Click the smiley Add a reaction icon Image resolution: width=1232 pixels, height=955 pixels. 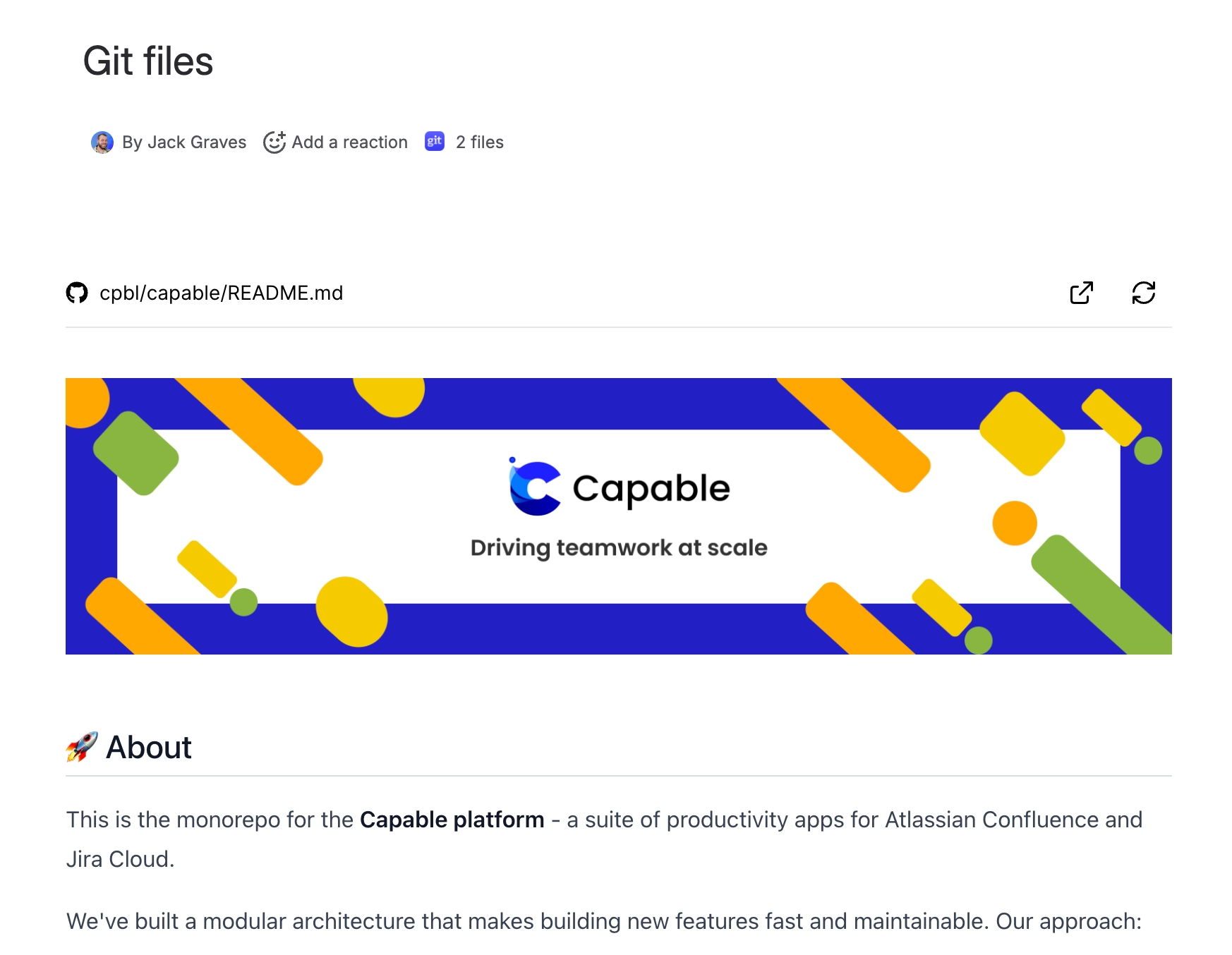(x=274, y=142)
